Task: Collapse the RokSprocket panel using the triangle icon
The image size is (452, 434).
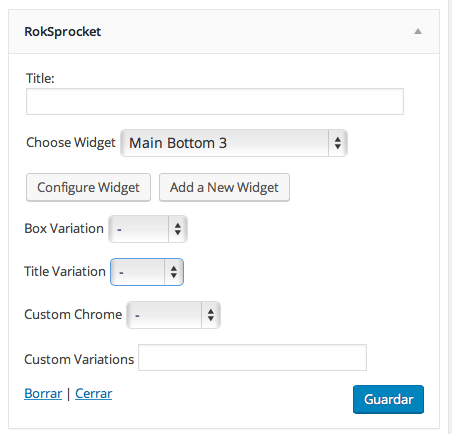Action: pyautogui.click(x=418, y=32)
